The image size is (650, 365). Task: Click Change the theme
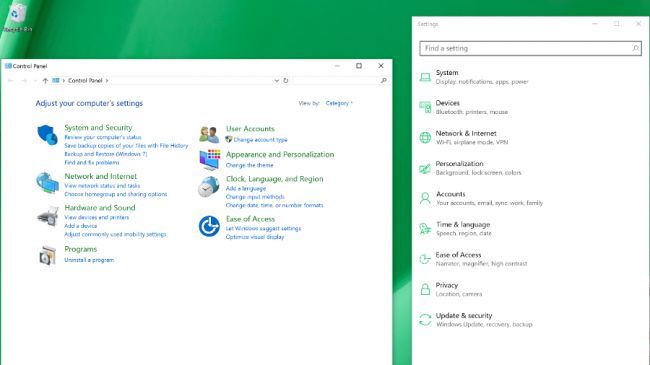250,165
